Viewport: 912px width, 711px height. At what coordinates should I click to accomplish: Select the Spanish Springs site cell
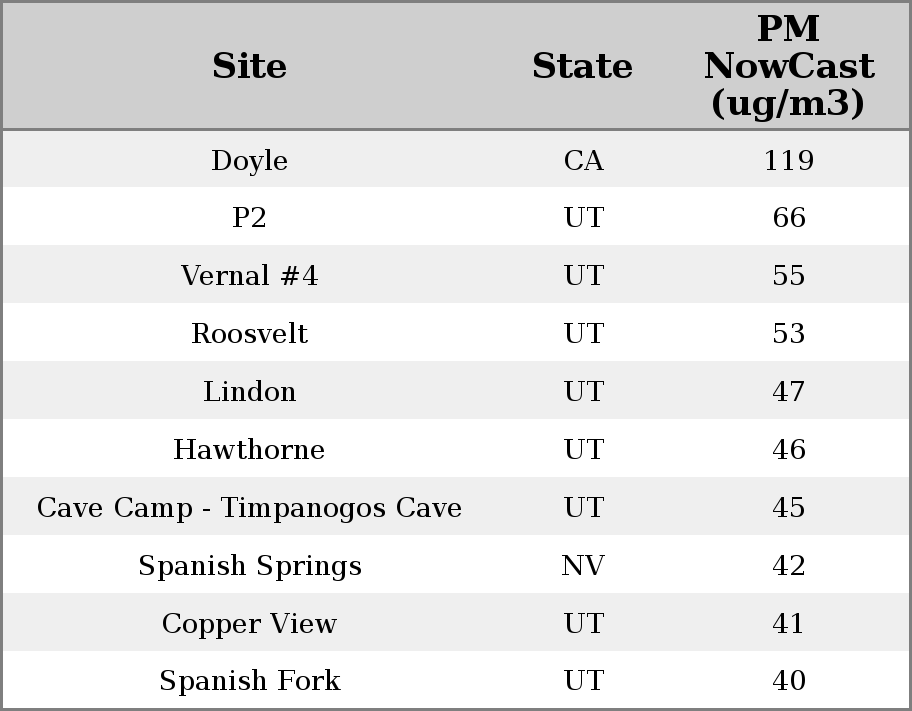(x=249, y=566)
